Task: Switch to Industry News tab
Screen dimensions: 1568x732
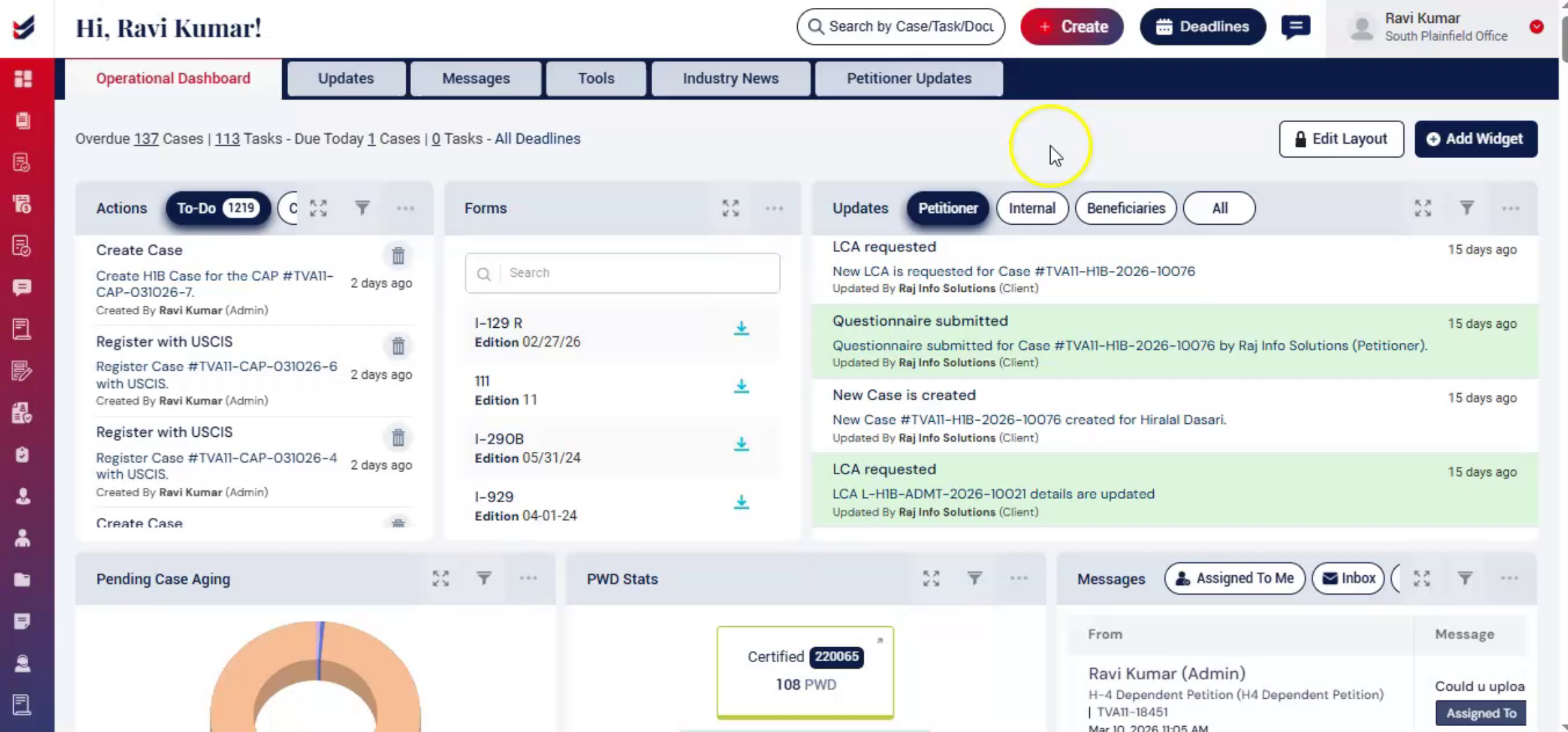Action: point(730,78)
